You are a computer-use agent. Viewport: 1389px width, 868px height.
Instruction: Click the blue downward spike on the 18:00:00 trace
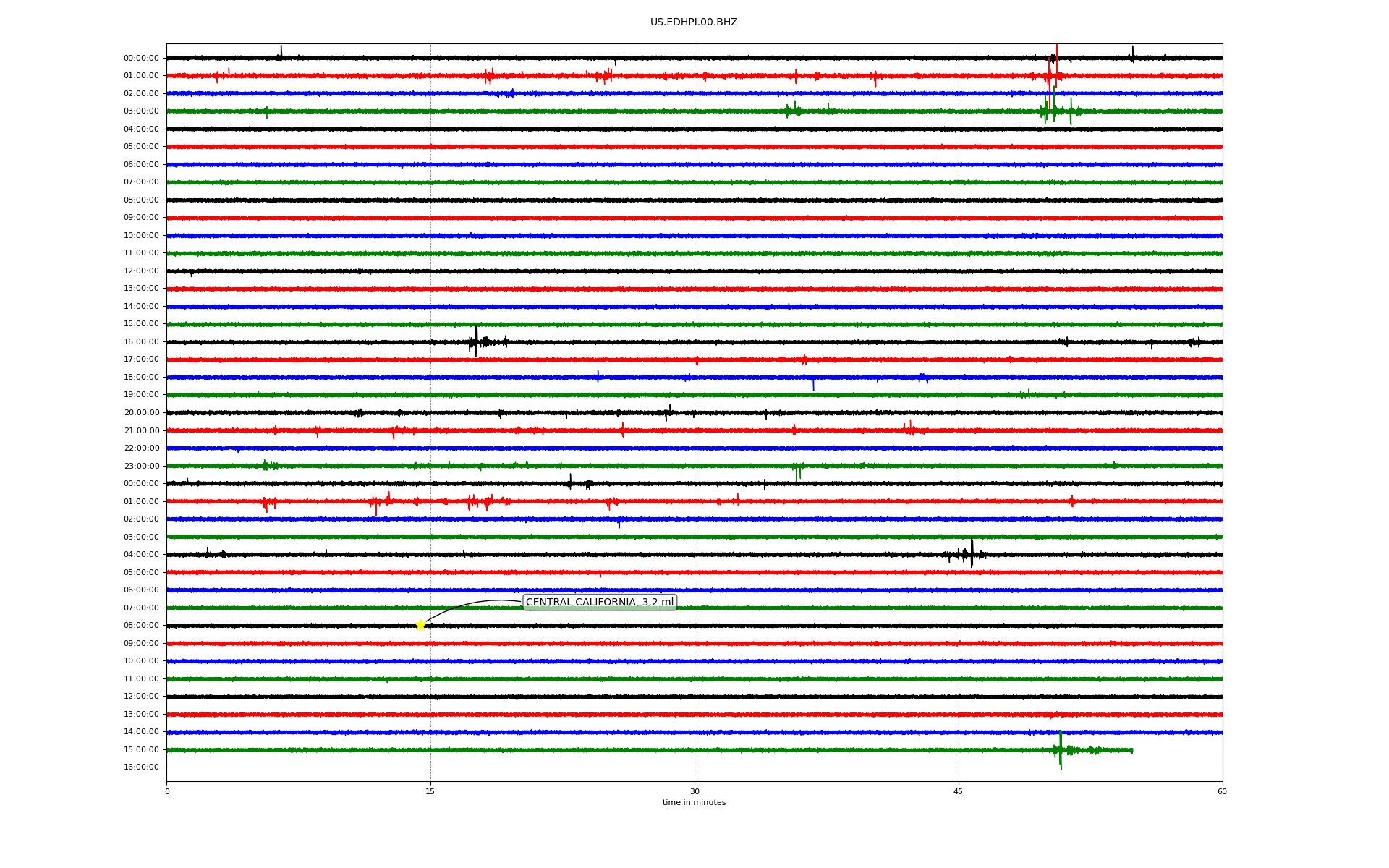(813, 384)
